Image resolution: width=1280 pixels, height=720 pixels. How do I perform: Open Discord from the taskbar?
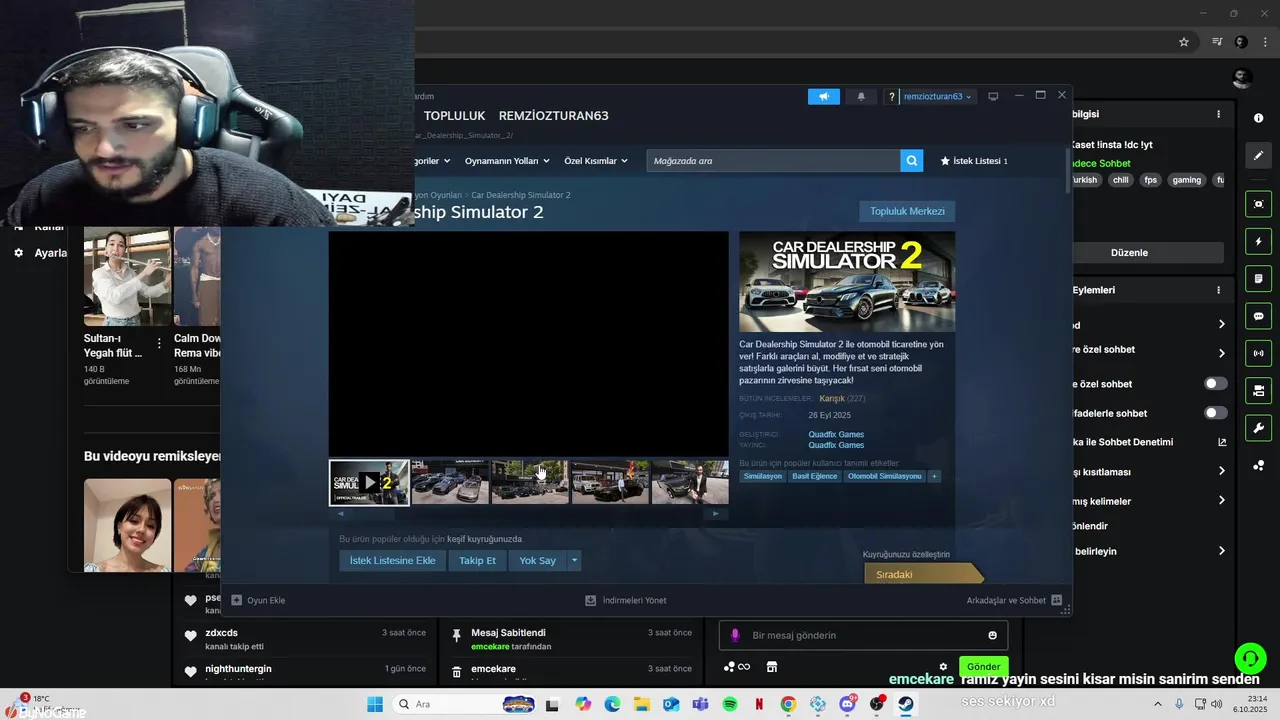coord(847,704)
